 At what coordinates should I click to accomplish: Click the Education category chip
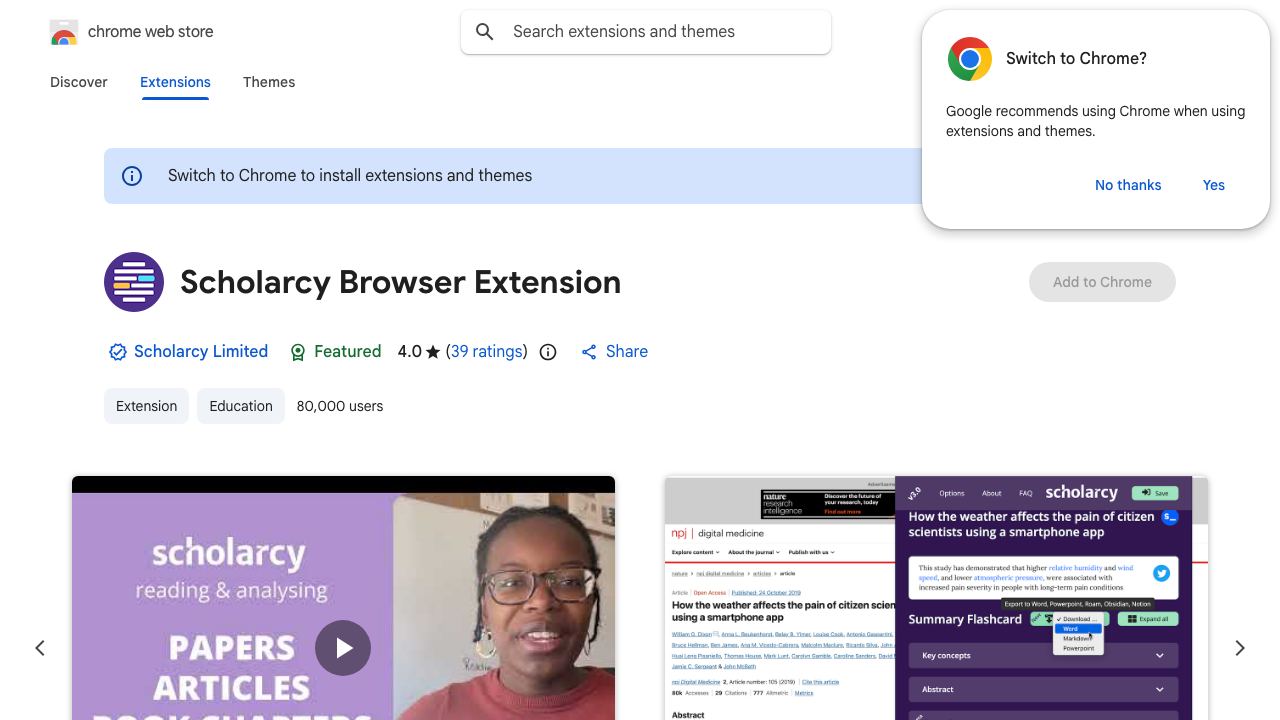coord(241,406)
